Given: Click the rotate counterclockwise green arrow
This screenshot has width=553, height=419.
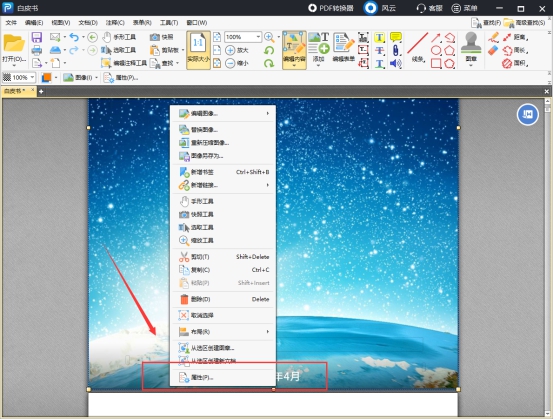Looking at the screenshot, I should pos(269,50).
